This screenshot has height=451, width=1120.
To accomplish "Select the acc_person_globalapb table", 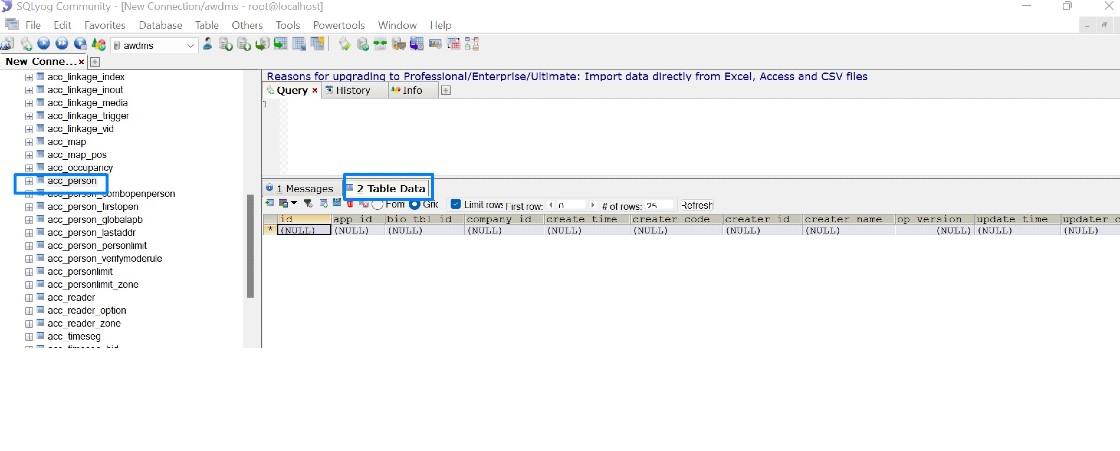I will tap(93, 219).
